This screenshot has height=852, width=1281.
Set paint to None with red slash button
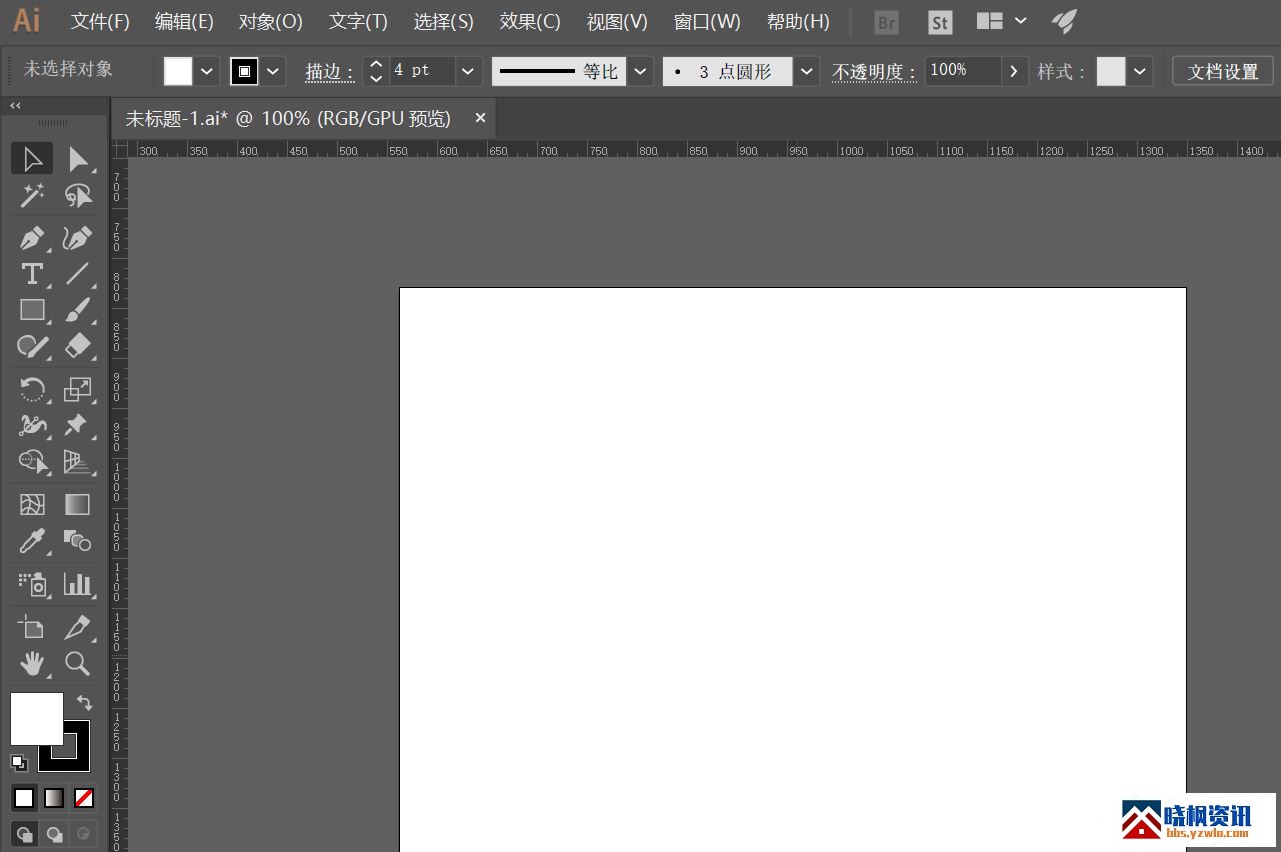point(84,798)
